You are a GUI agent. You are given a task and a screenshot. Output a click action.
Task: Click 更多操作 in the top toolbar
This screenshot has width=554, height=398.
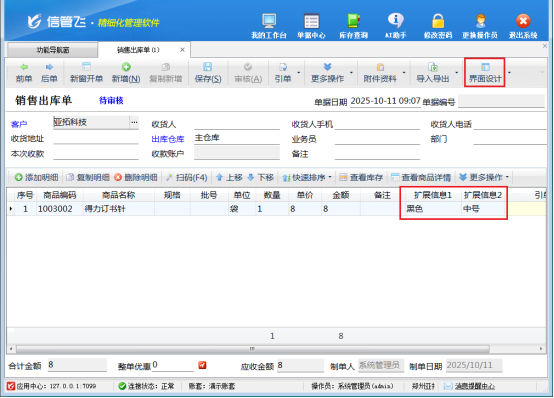[x=328, y=73]
